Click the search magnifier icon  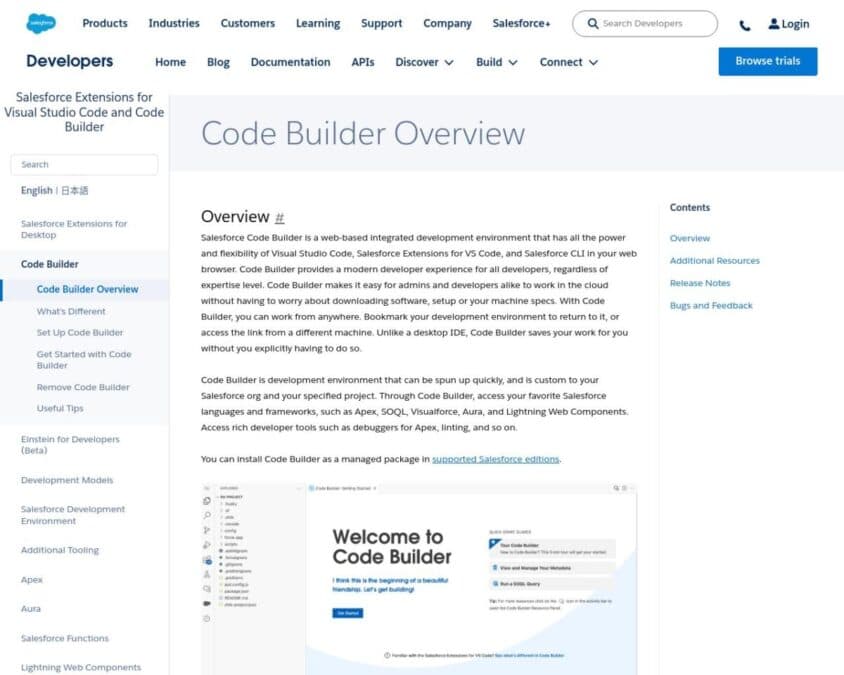[x=593, y=24]
